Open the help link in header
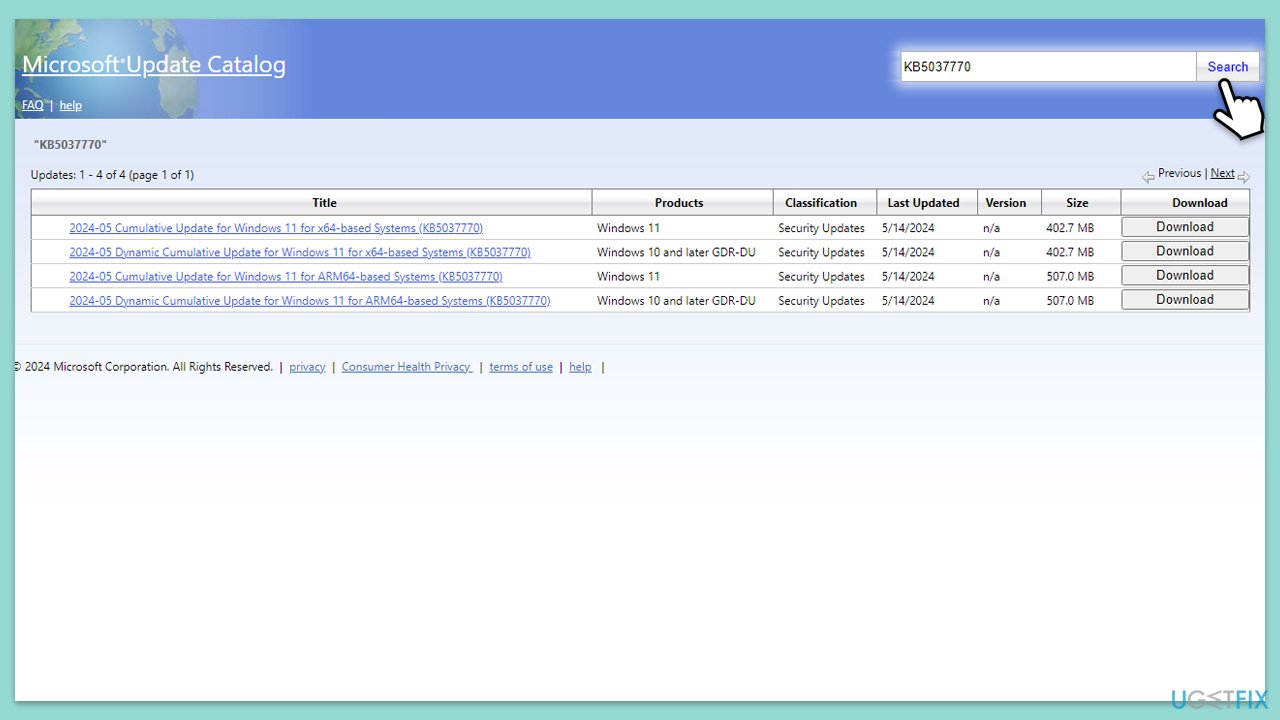The height and width of the screenshot is (720, 1280). click(x=70, y=105)
